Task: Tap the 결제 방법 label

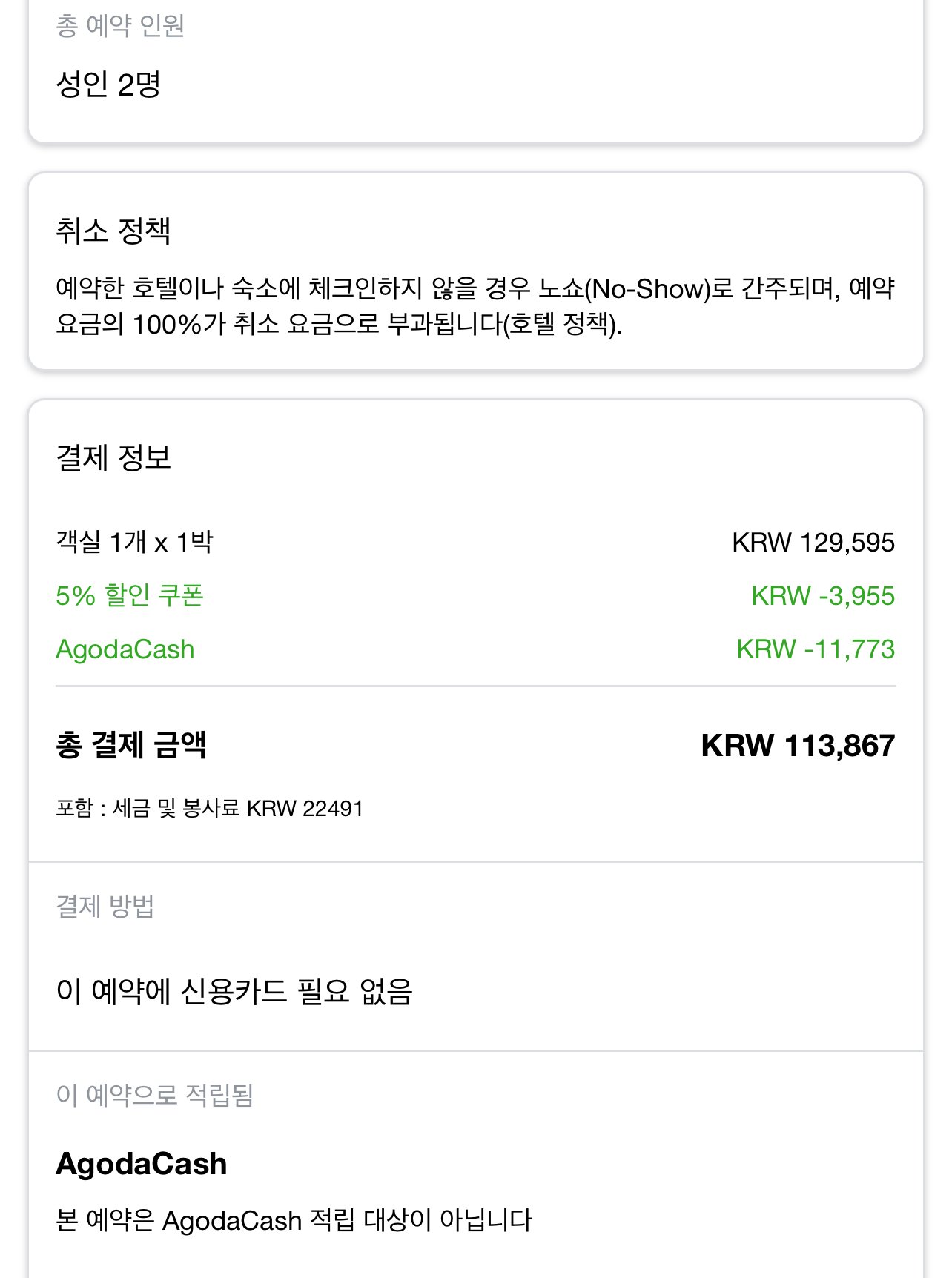Action: 105,906
